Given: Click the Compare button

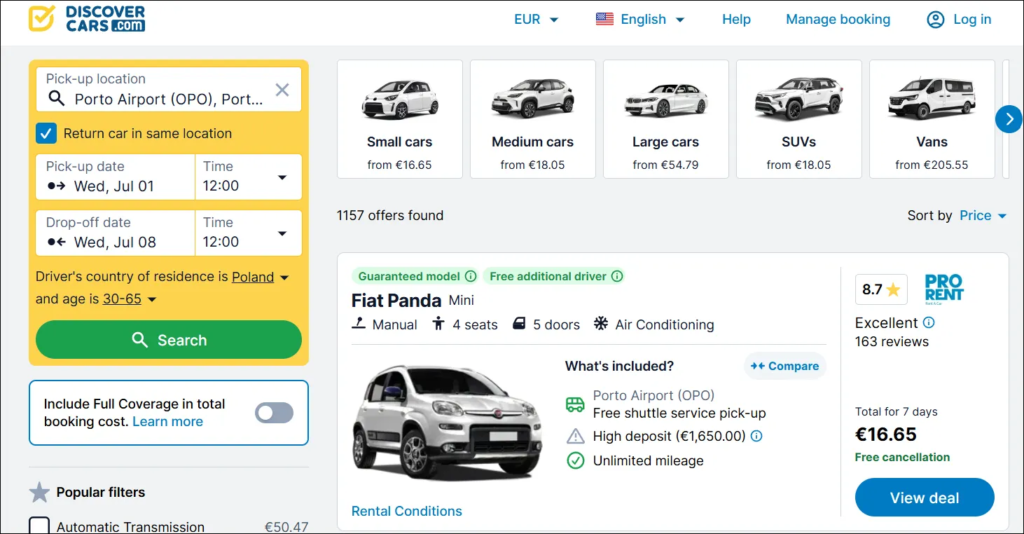Looking at the screenshot, I should point(785,366).
